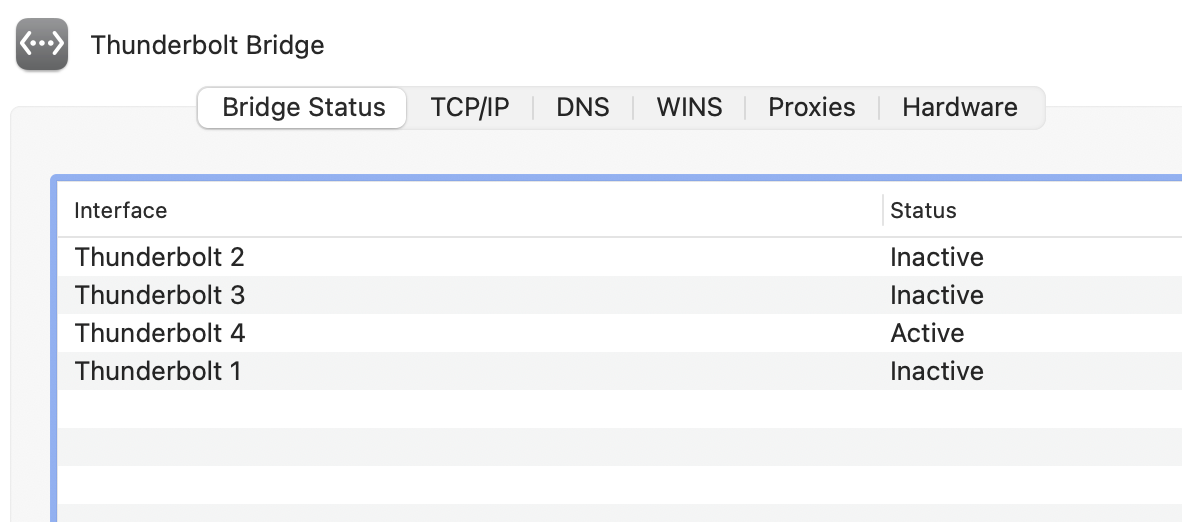
Task: Open the Hardware tab
Action: point(960,108)
